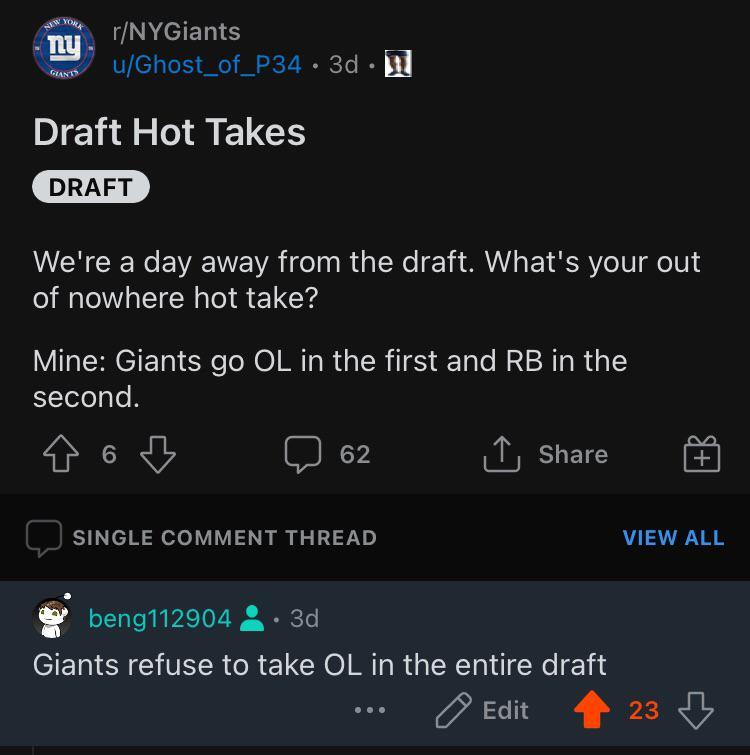
Task: Tap the DRAFT flair tag
Action: [90, 187]
